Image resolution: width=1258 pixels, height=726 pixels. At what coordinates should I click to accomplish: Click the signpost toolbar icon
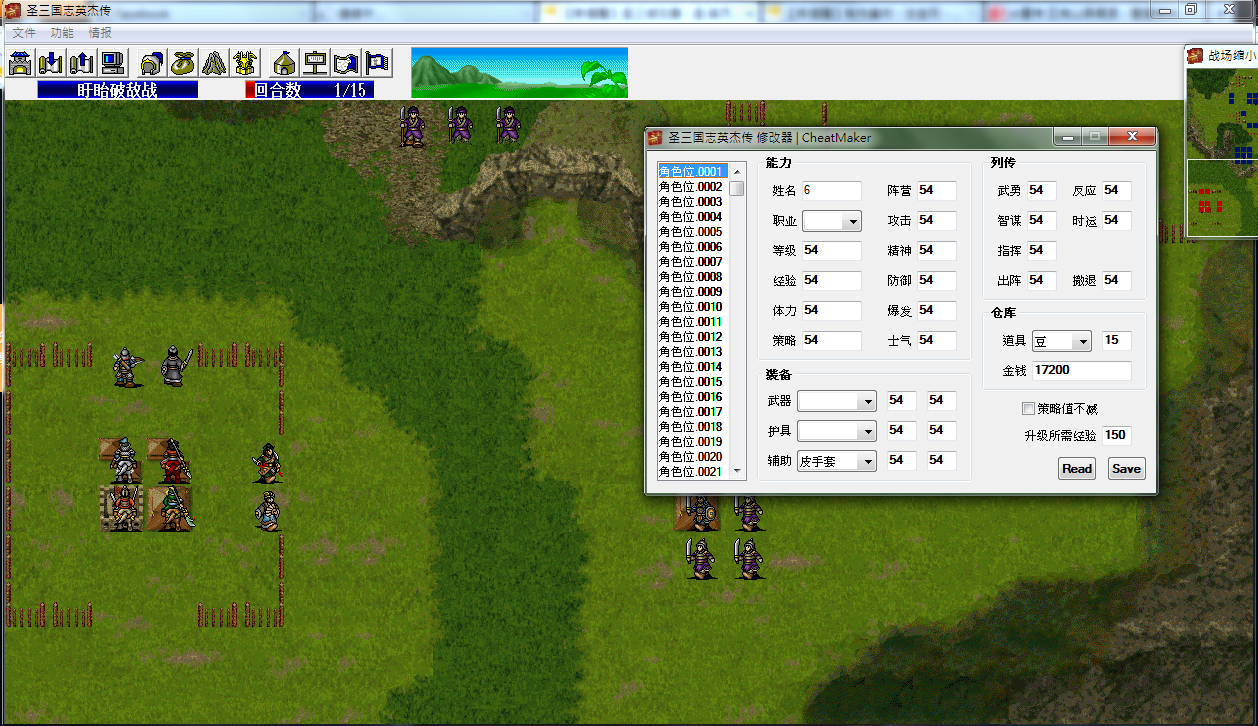(x=316, y=63)
